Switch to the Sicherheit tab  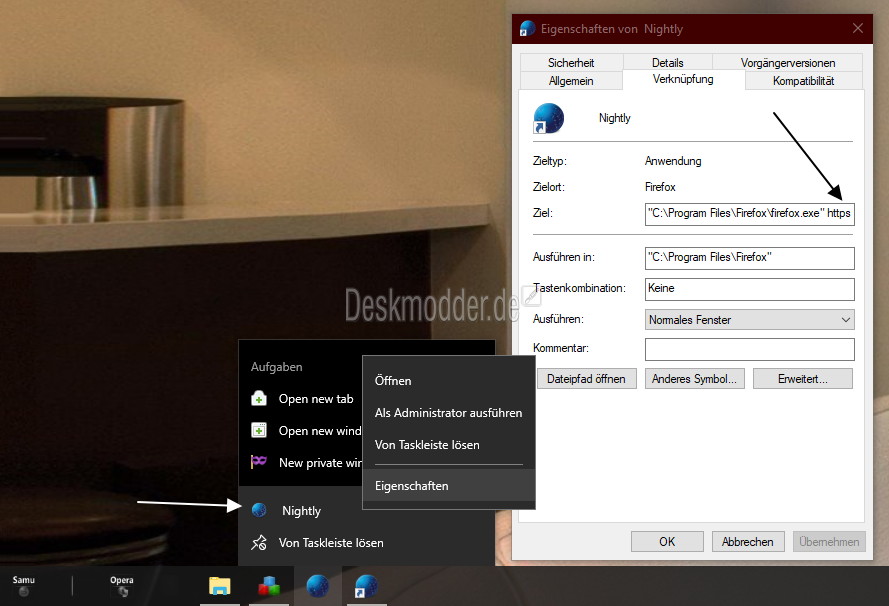pos(571,62)
